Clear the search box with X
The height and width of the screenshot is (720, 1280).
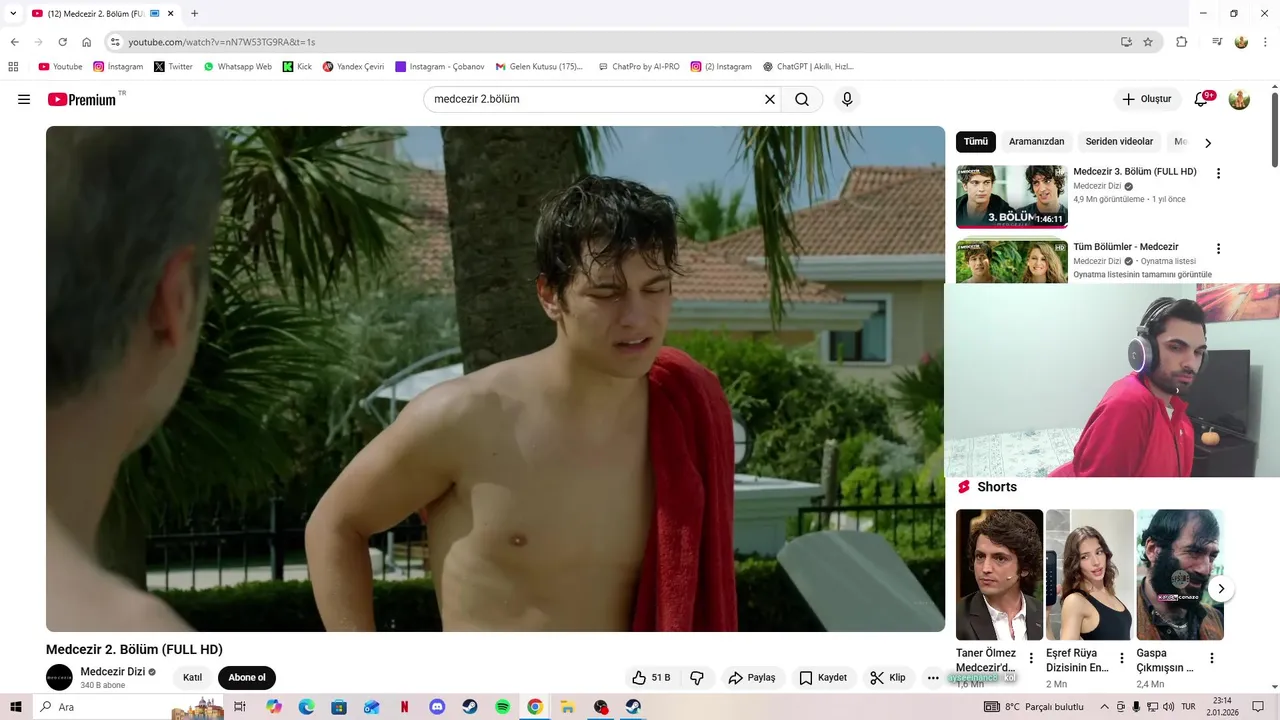coord(770,99)
